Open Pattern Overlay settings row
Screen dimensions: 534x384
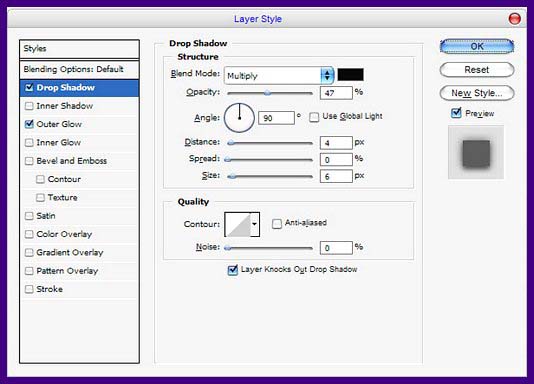(79, 271)
